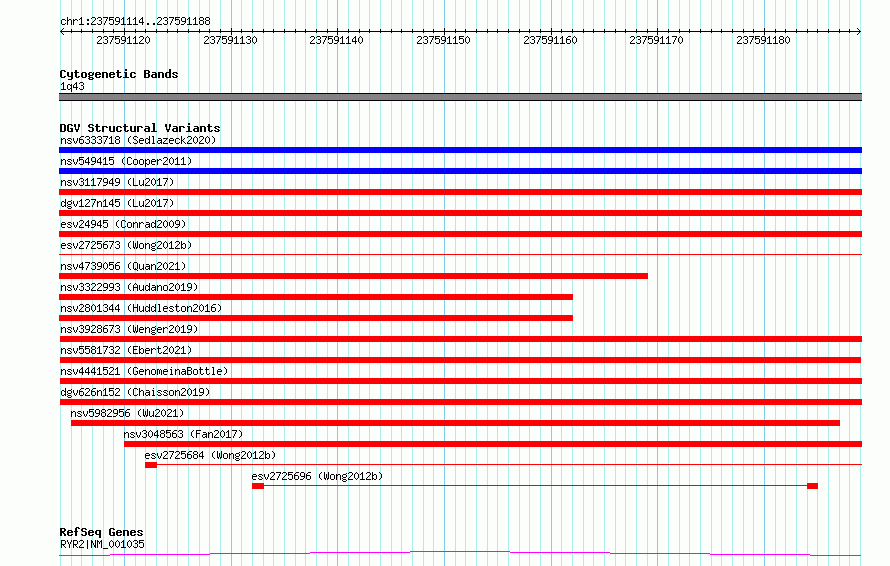Click the red dgv127n145 variant bar
890x566 pixels.
[460, 213]
